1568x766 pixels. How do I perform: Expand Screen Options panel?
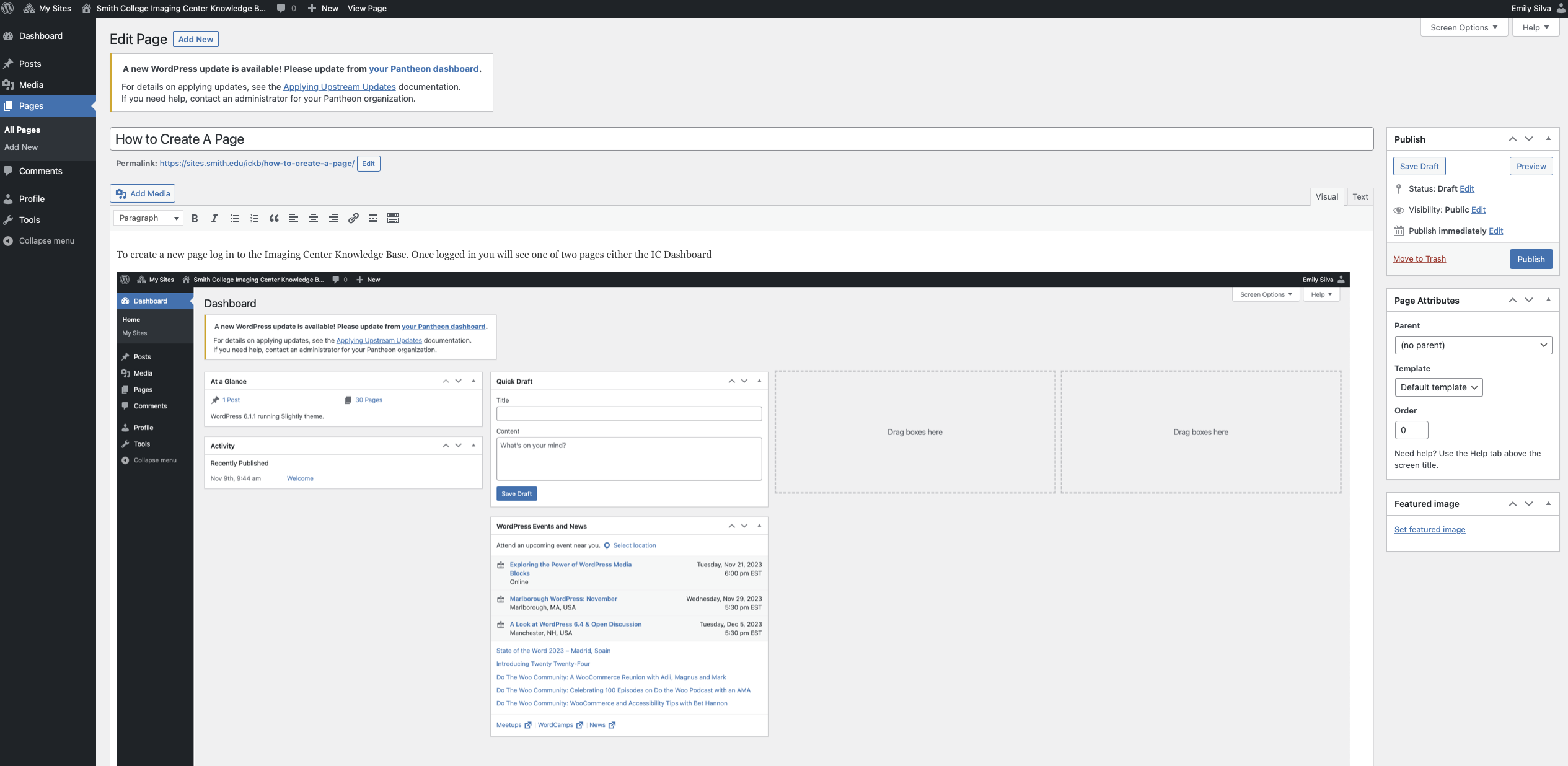point(1464,27)
